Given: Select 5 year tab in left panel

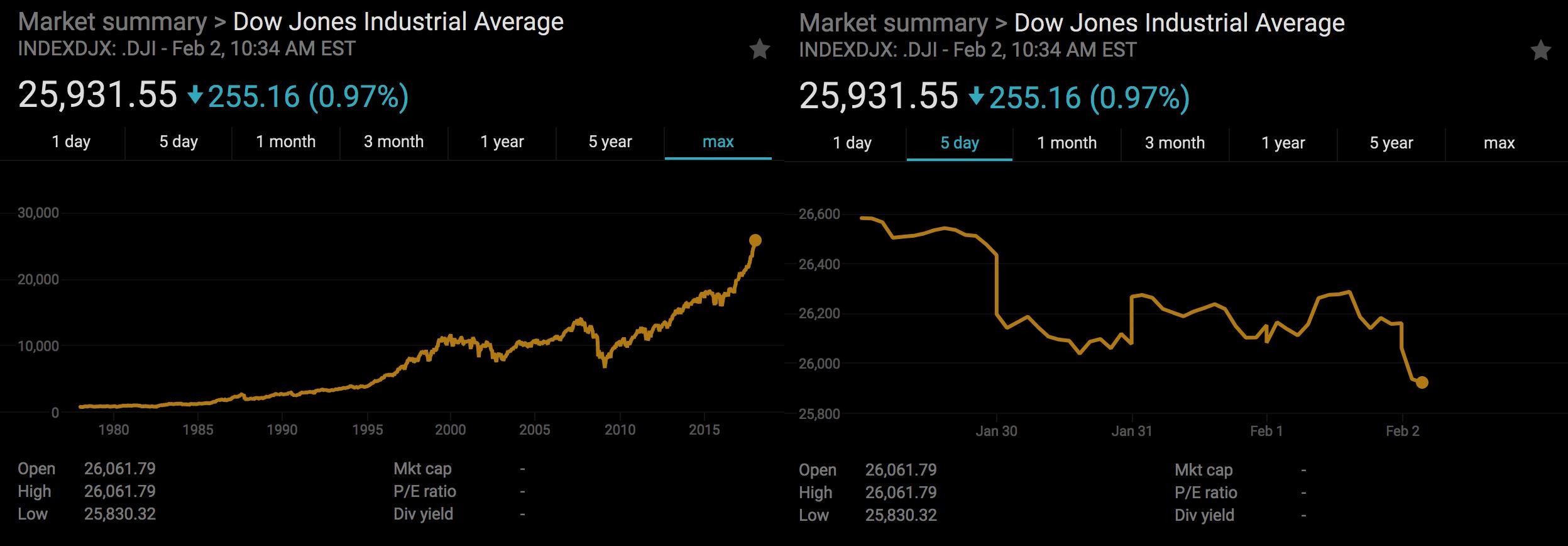Looking at the screenshot, I should tap(610, 142).
